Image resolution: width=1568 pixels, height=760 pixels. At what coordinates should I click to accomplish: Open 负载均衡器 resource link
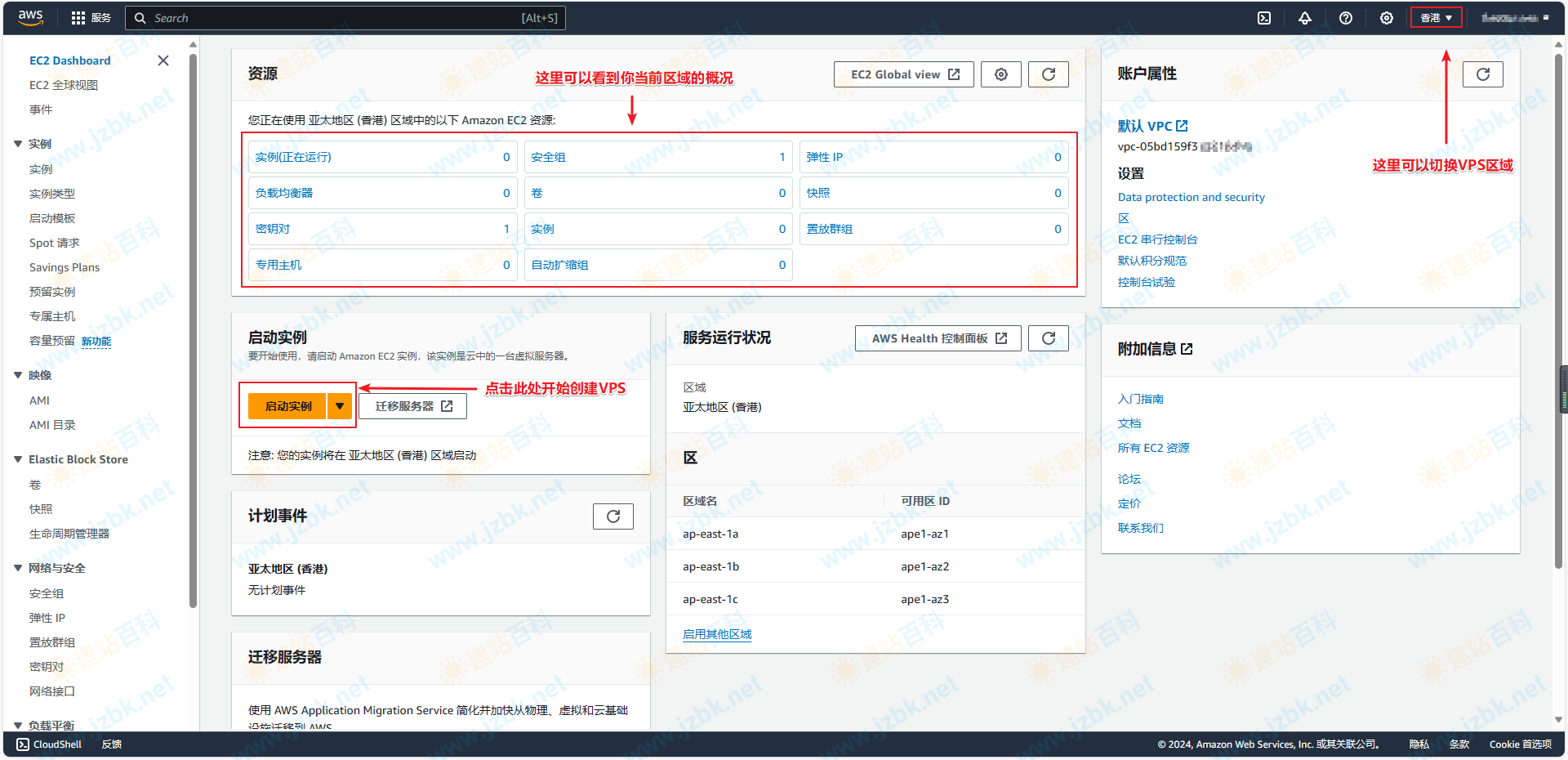tap(284, 193)
